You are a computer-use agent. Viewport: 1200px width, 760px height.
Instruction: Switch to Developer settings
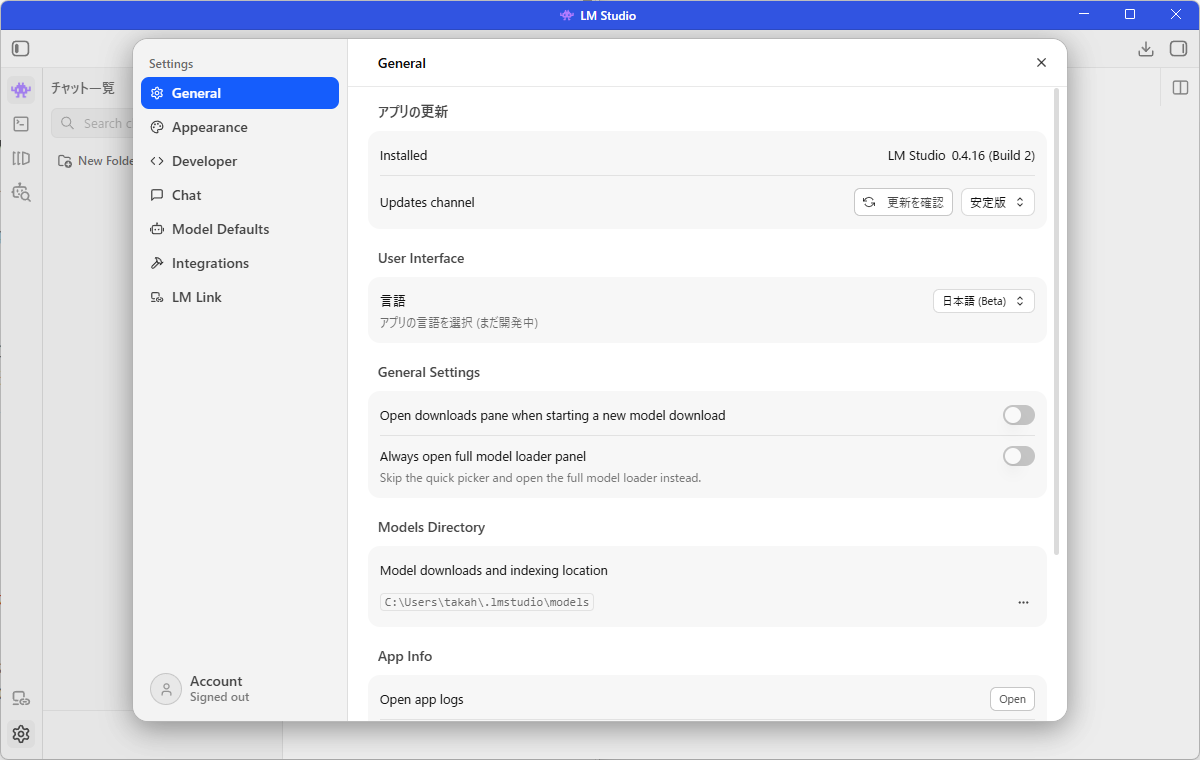pyautogui.click(x=240, y=161)
